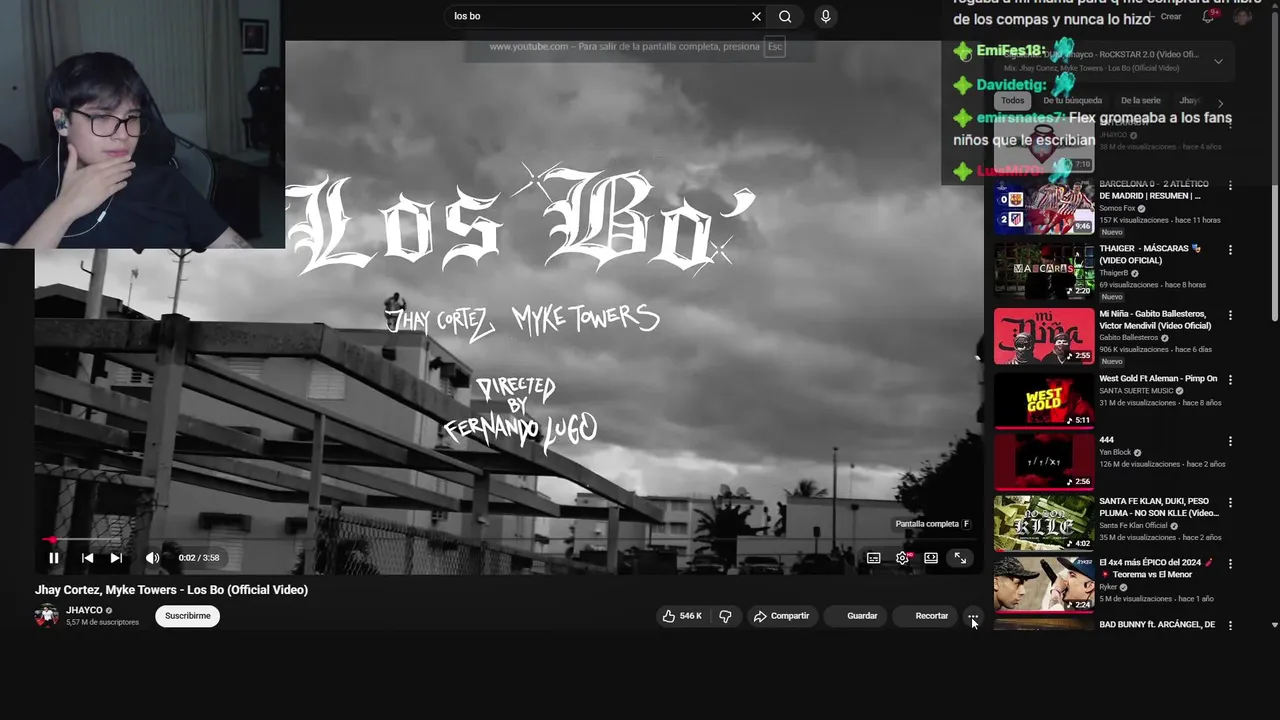The width and height of the screenshot is (1280, 720).
Task: Open the JHAYCO channel name link
Action: click(84, 610)
